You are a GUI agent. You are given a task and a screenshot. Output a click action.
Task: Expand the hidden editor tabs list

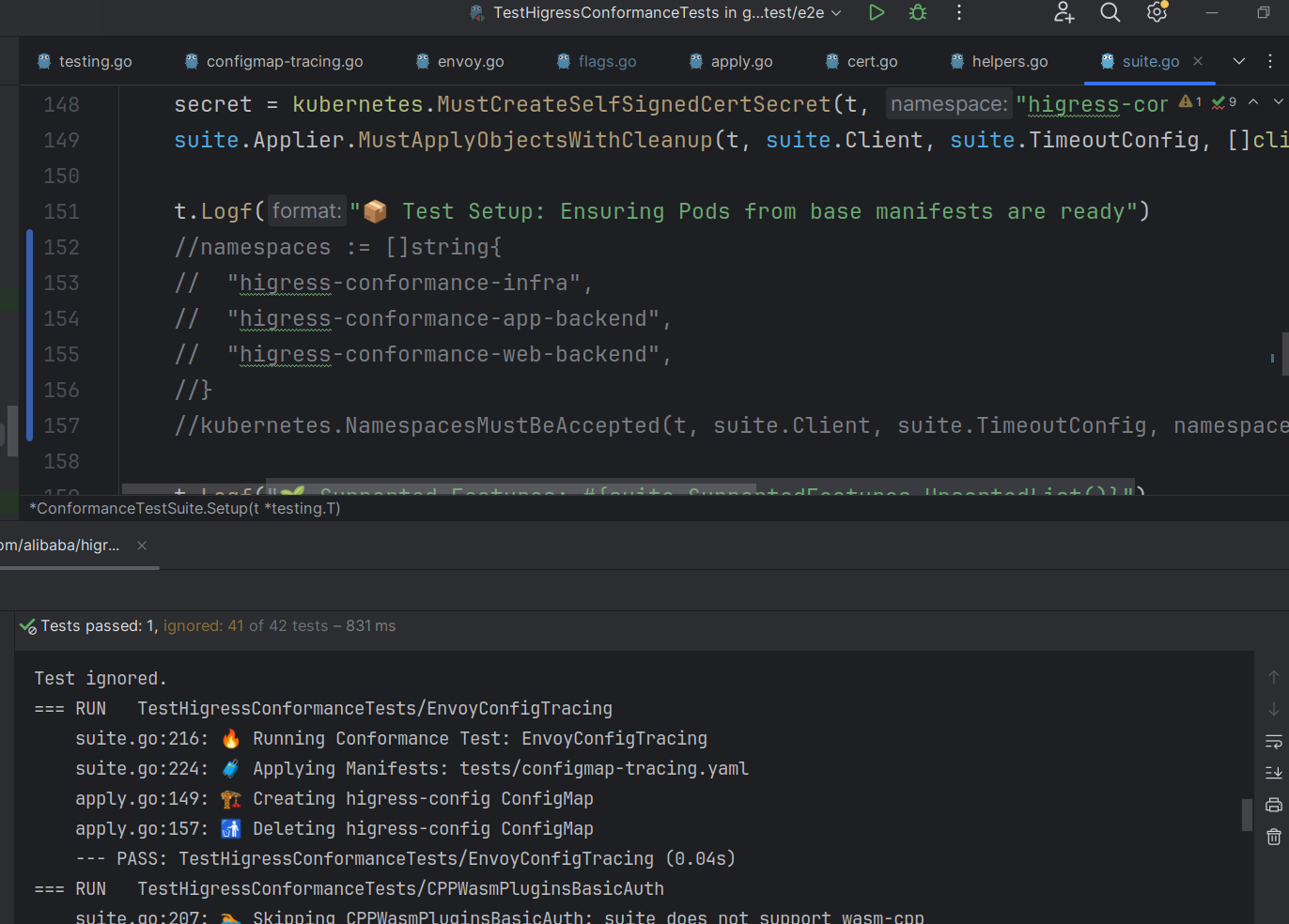[1239, 61]
